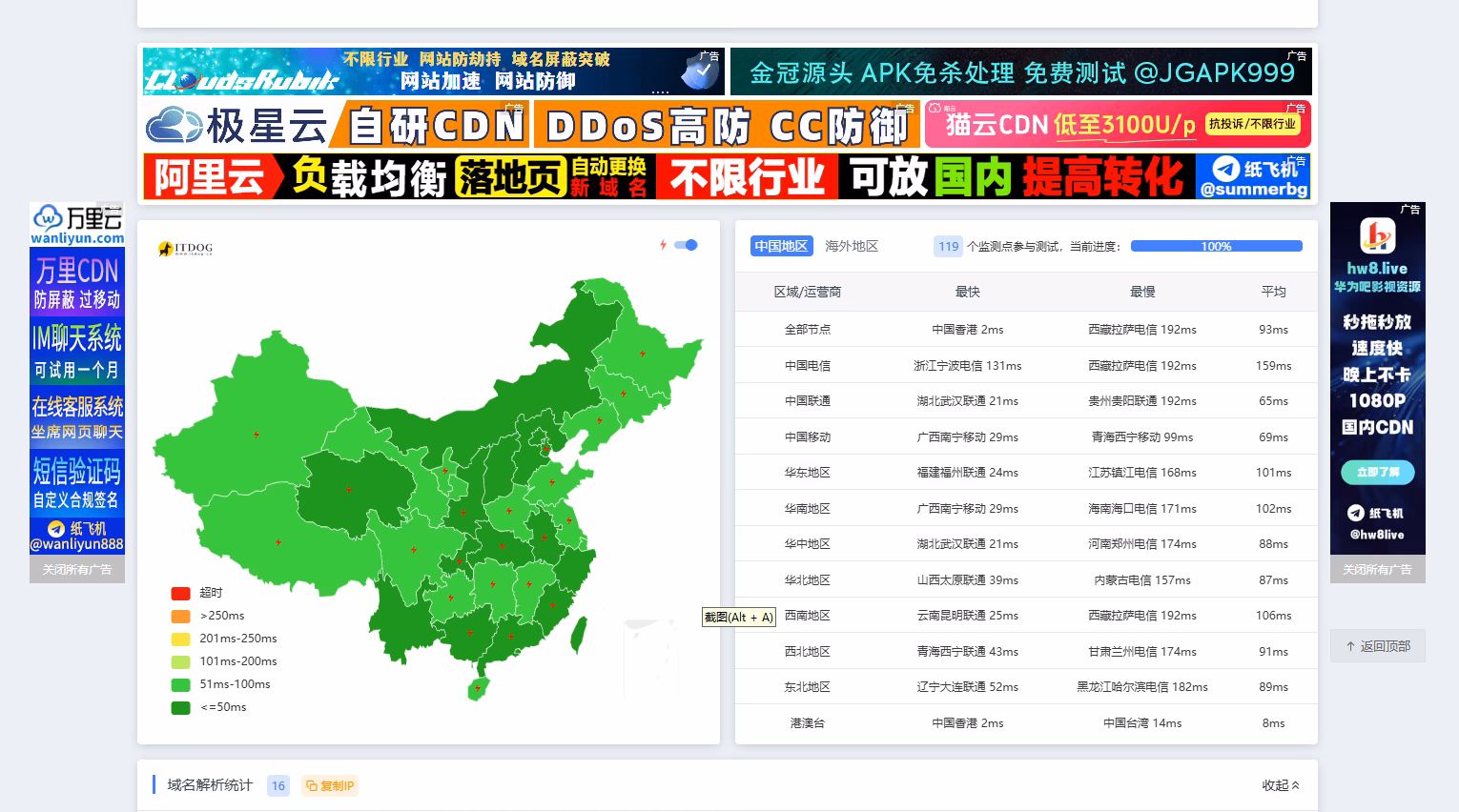Click the lightning marker on Hainan island

[x=478, y=687]
